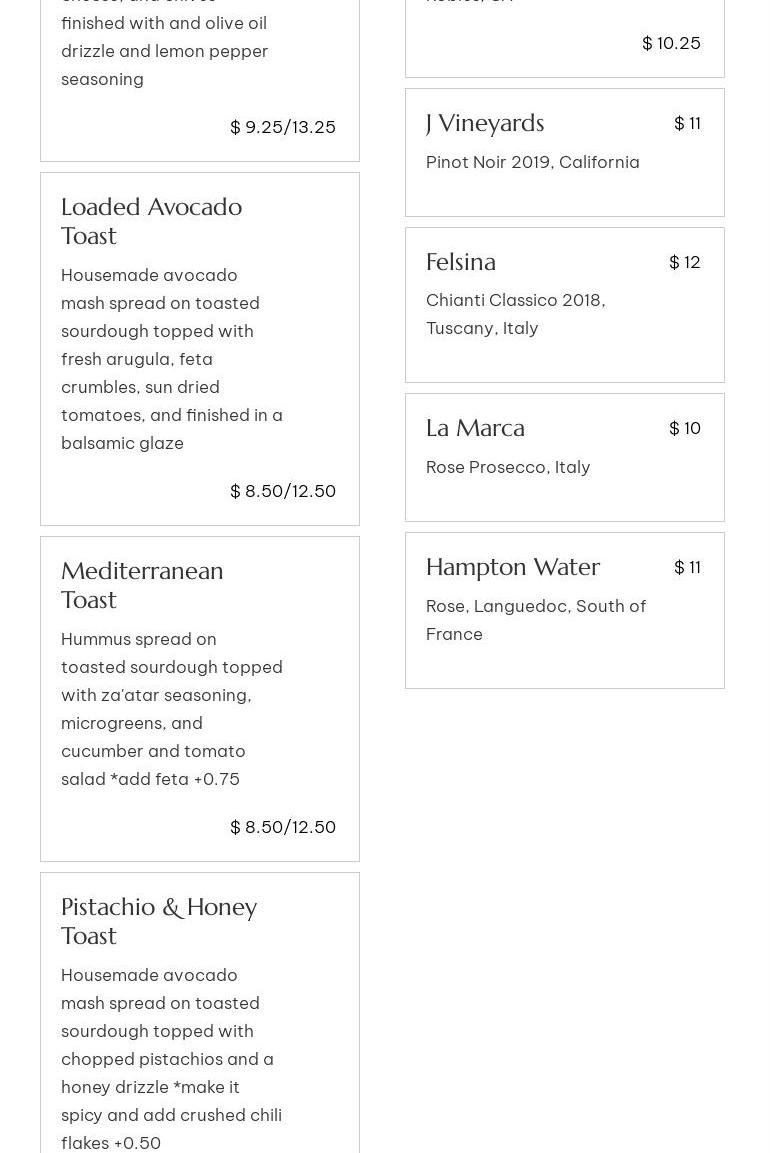Click the La Marca $10 price

pos(685,428)
